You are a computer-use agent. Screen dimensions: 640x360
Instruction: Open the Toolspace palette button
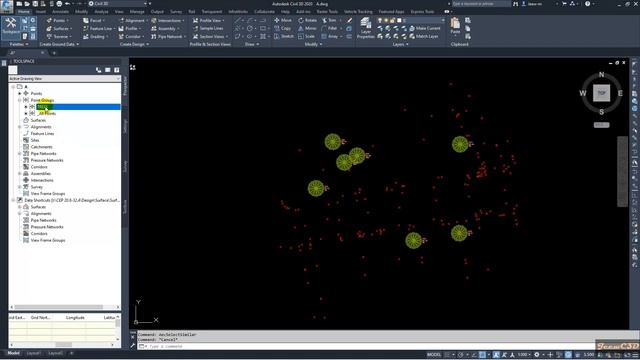point(11,27)
